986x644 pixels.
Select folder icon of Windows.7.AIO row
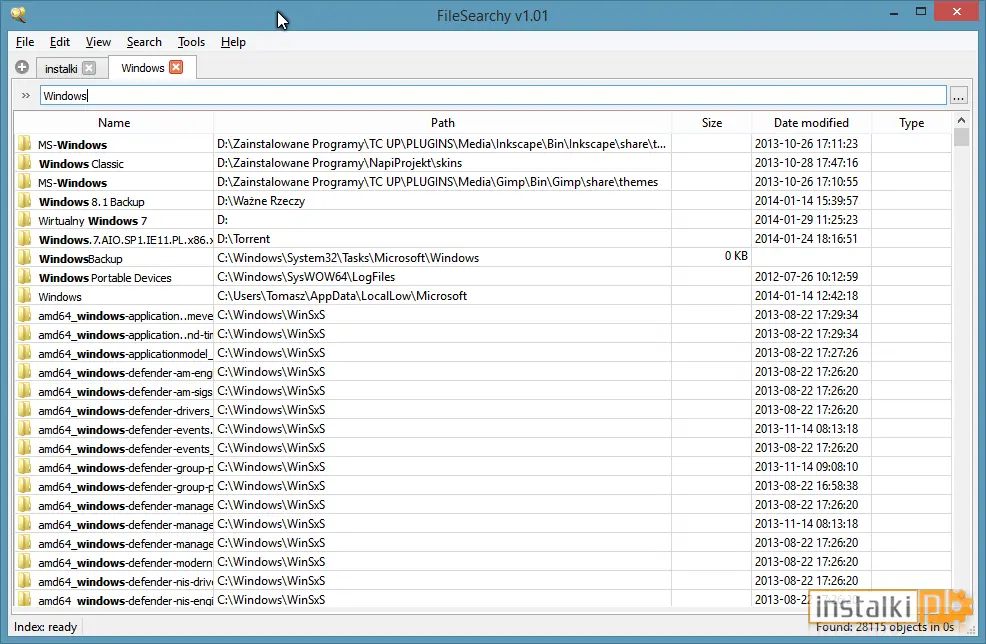pos(25,238)
